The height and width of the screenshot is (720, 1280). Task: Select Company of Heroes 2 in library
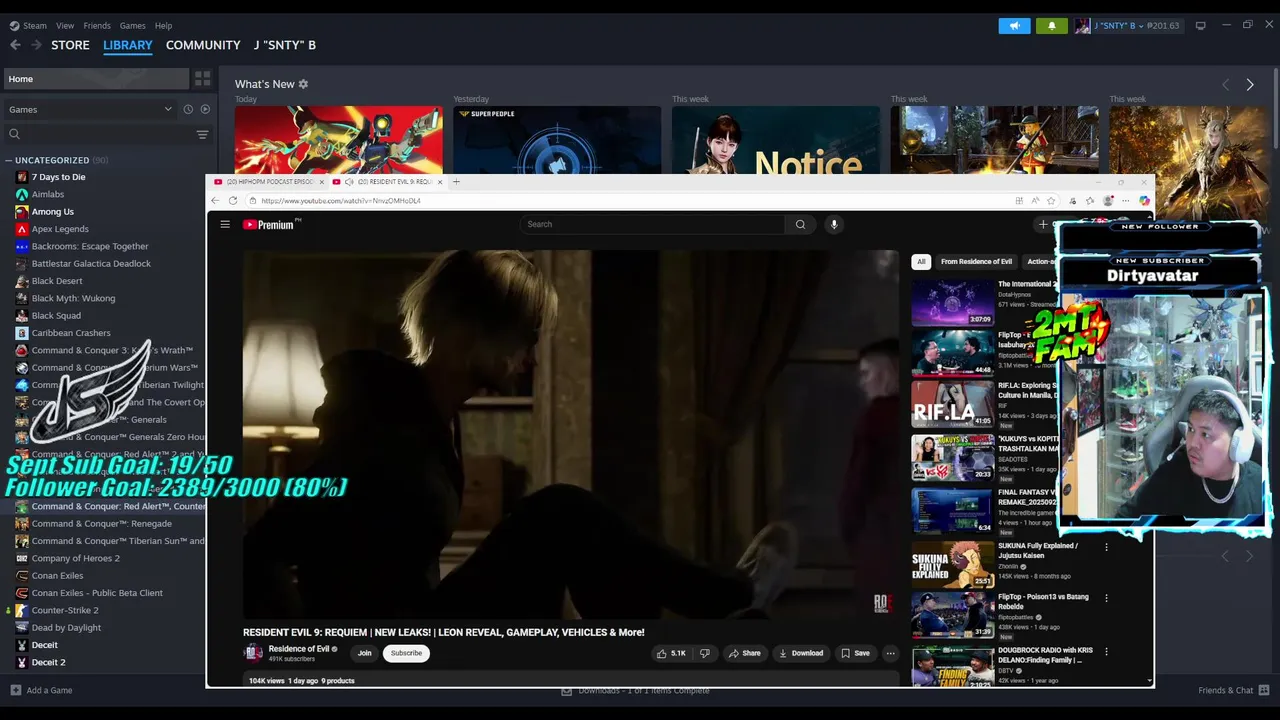(x=75, y=558)
